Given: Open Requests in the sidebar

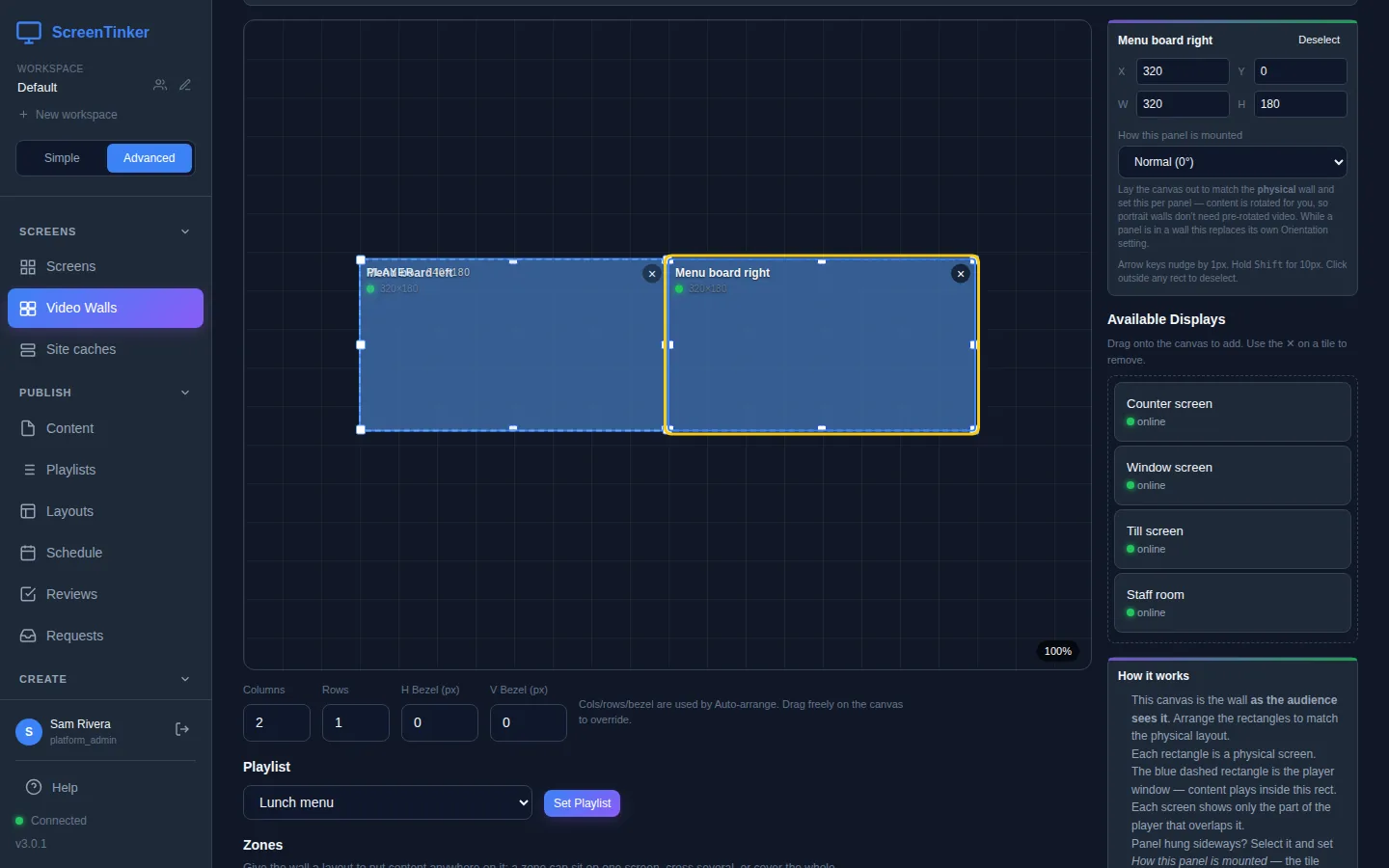Looking at the screenshot, I should point(105,636).
